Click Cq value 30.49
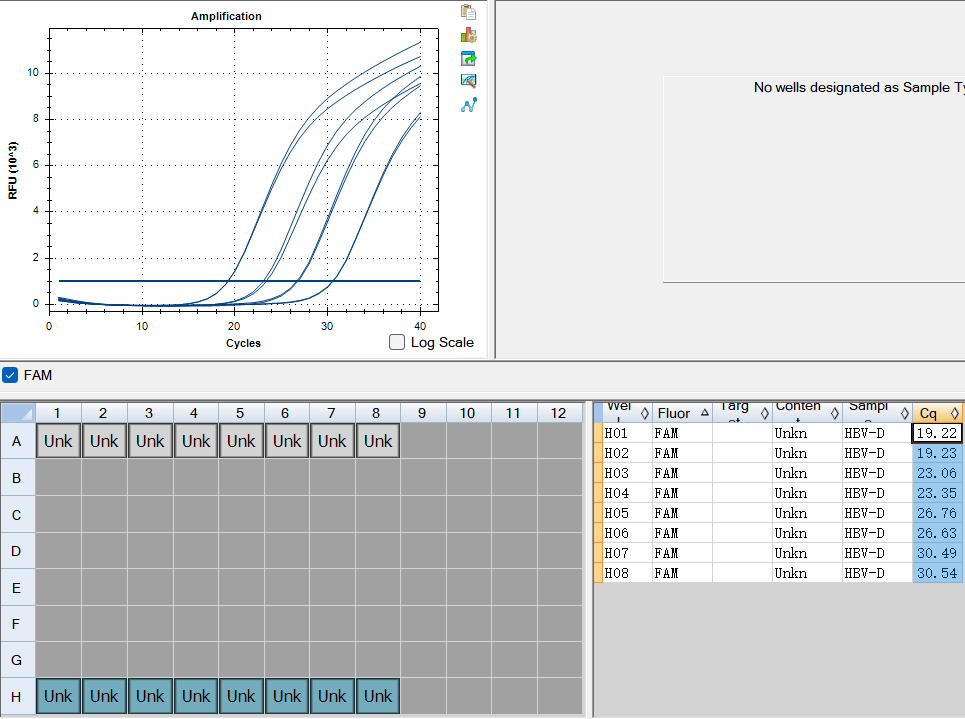The width and height of the screenshot is (965, 719). [x=937, y=553]
